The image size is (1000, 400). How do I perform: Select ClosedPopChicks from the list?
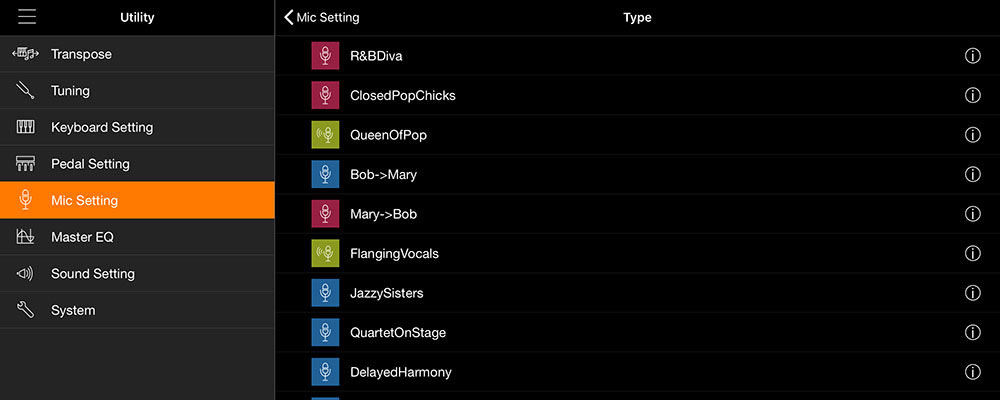(x=637, y=95)
